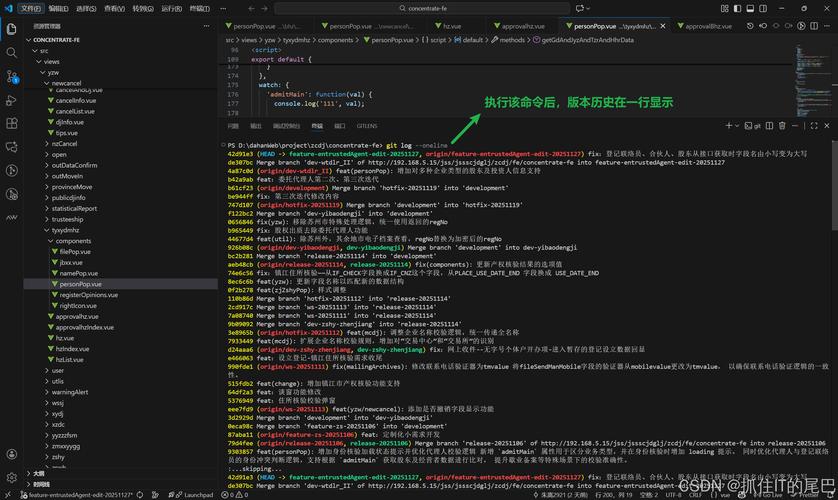Open the Selection menu
The image size is (838, 500).
[86, 9]
